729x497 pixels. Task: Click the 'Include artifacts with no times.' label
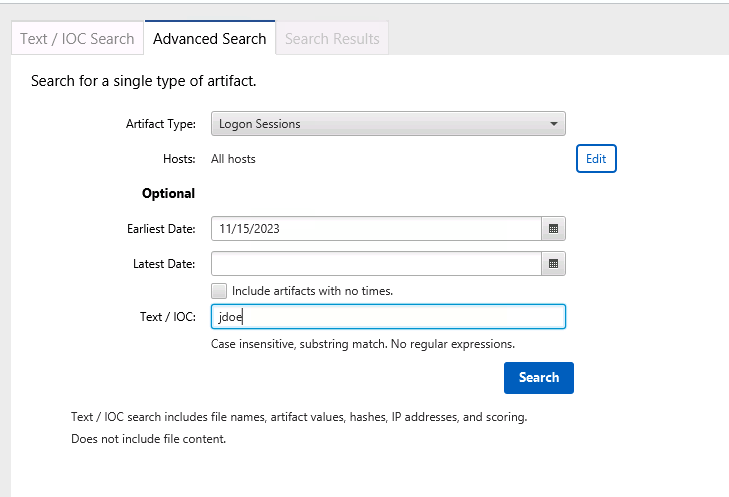312,291
